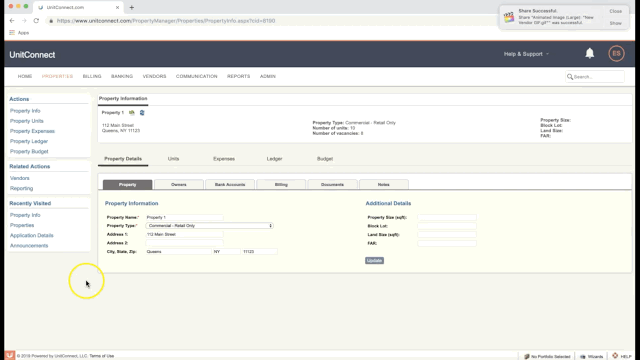Open the COMMUNICATION menu
This screenshot has height=360, width=640.
point(196,76)
